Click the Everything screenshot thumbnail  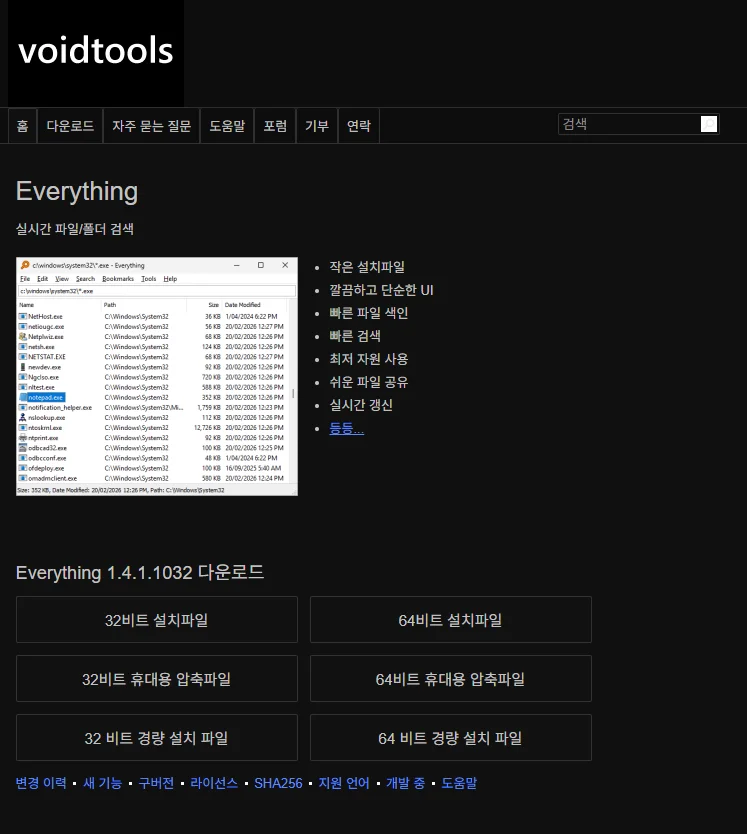[157, 377]
